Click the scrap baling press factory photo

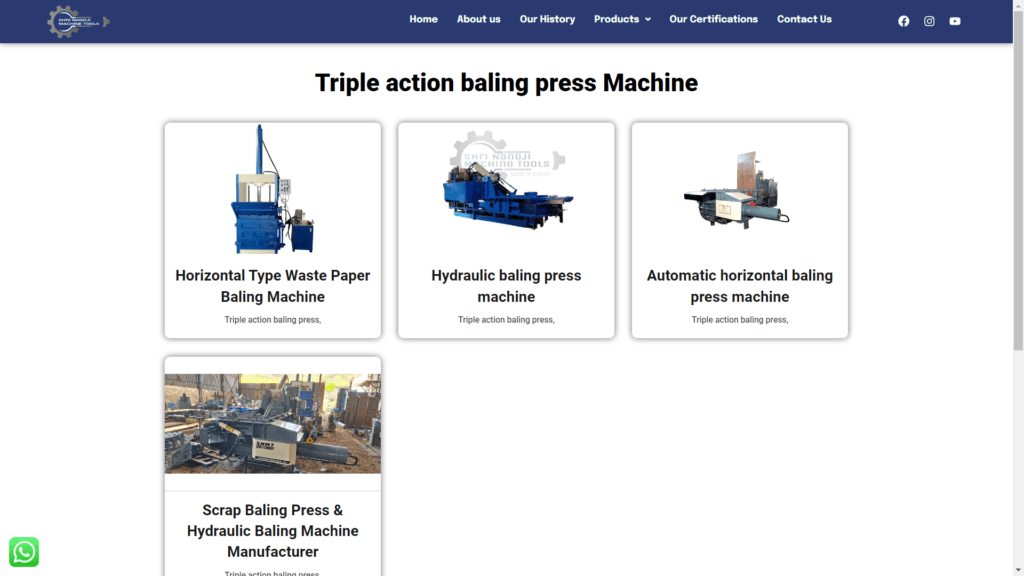tap(272, 423)
